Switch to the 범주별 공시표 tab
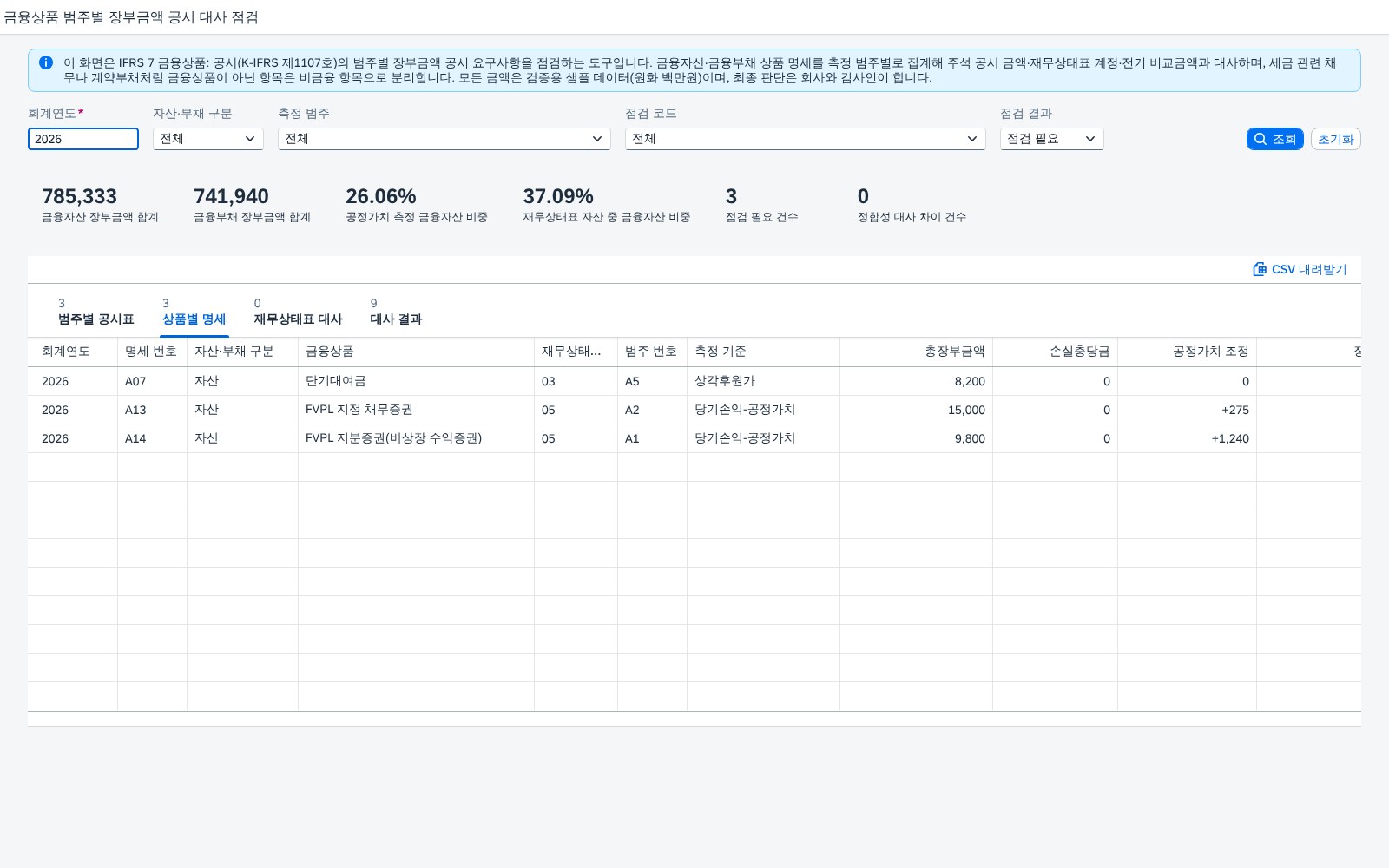 (95, 312)
